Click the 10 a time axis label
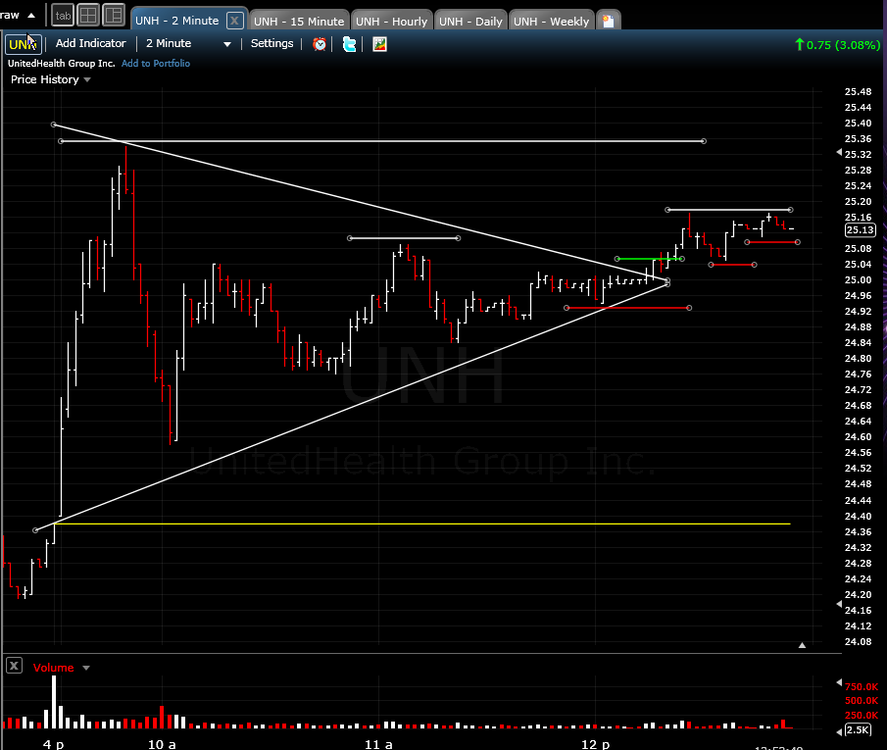 pyautogui.click(x=162, y=744)
